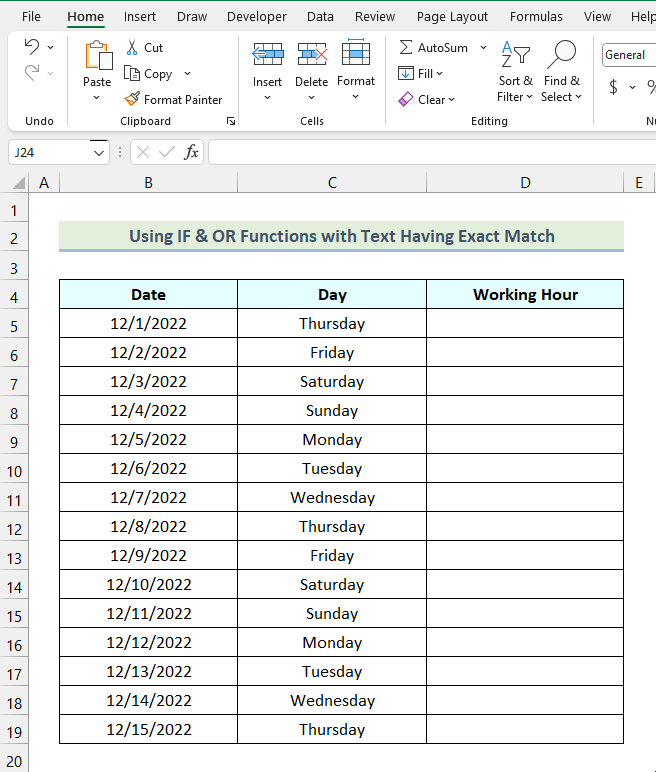Expand the accounting format dropdown arrow
The width and height of the screenshot is (656, 772).
[x=632, y=88]
